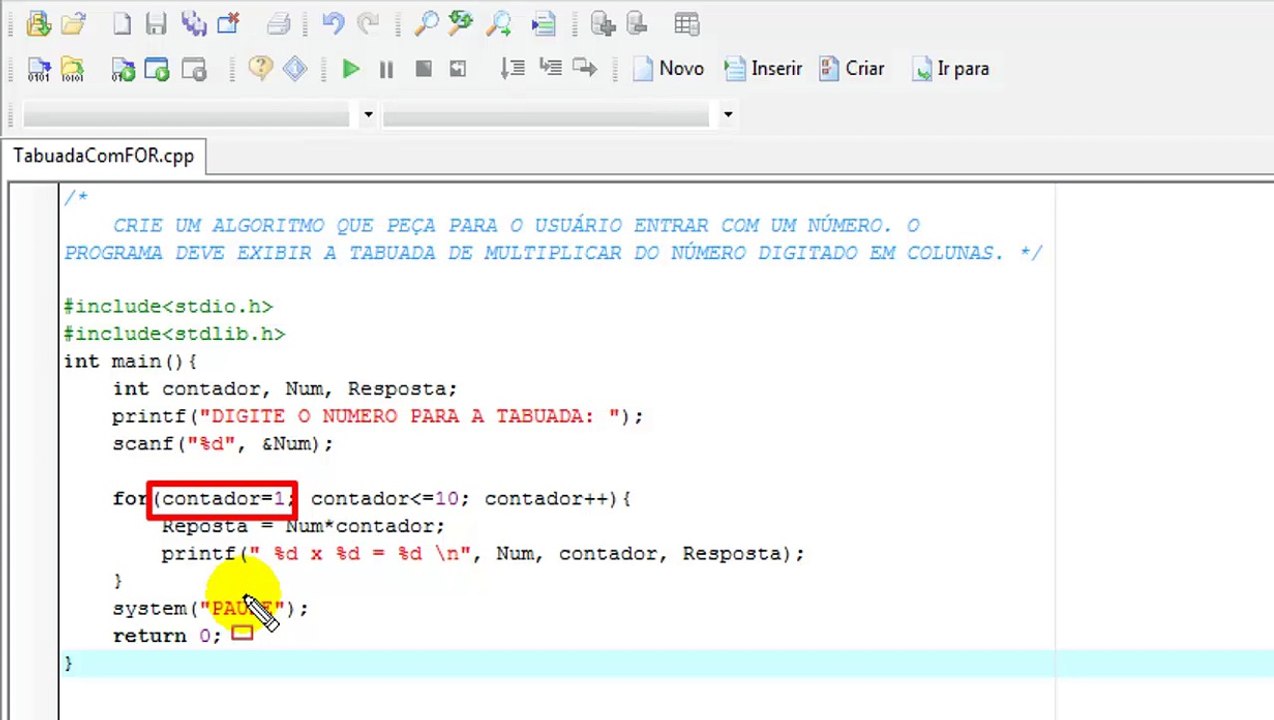Step over the next line
The width and height of the screenshot is (1274, 720).
pyautogui.click(x=513, y=68)
